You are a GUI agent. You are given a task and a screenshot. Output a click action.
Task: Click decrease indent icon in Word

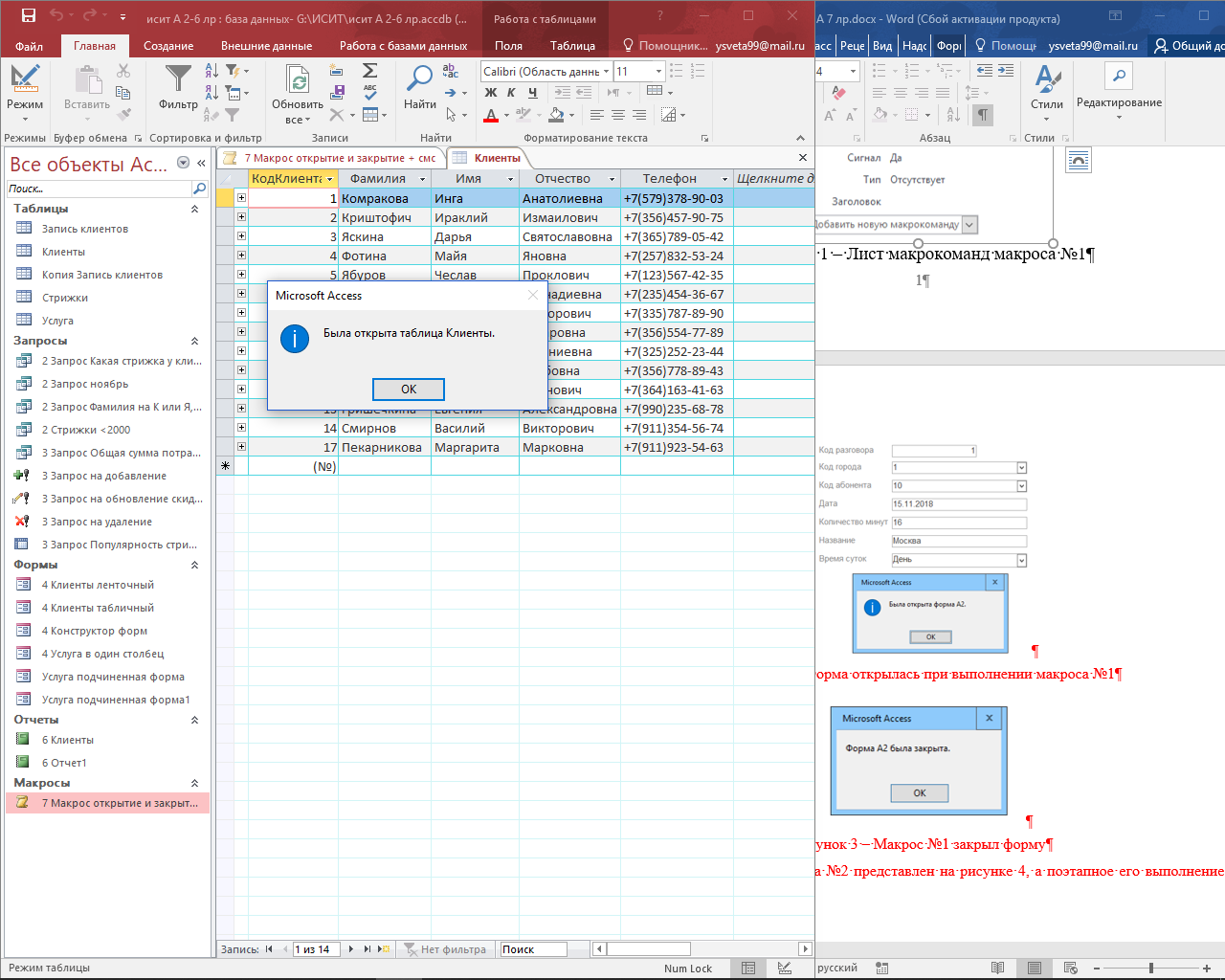click(985, 71)
